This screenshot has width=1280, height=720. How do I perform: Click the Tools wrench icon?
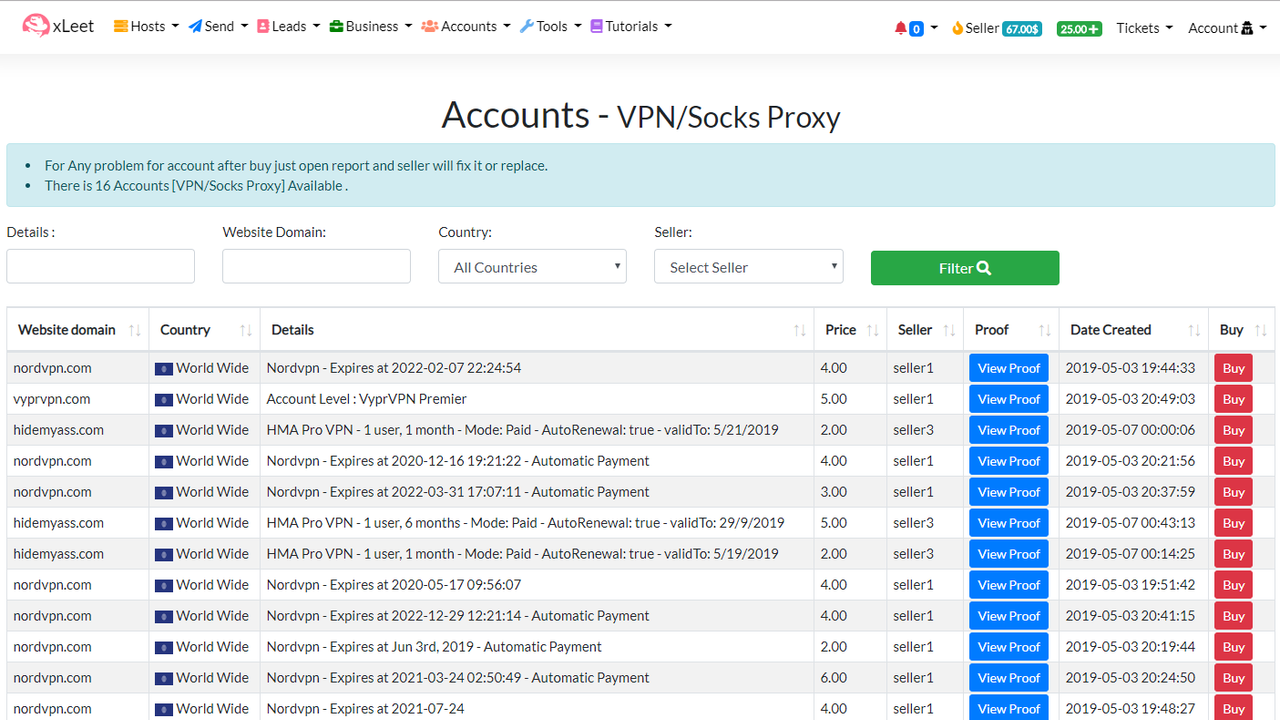527,26
